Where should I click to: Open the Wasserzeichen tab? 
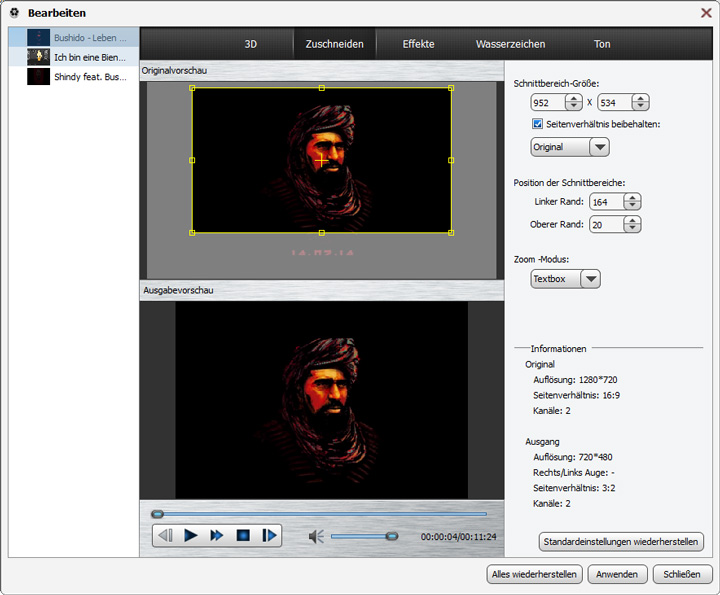(x=510, y=44)
